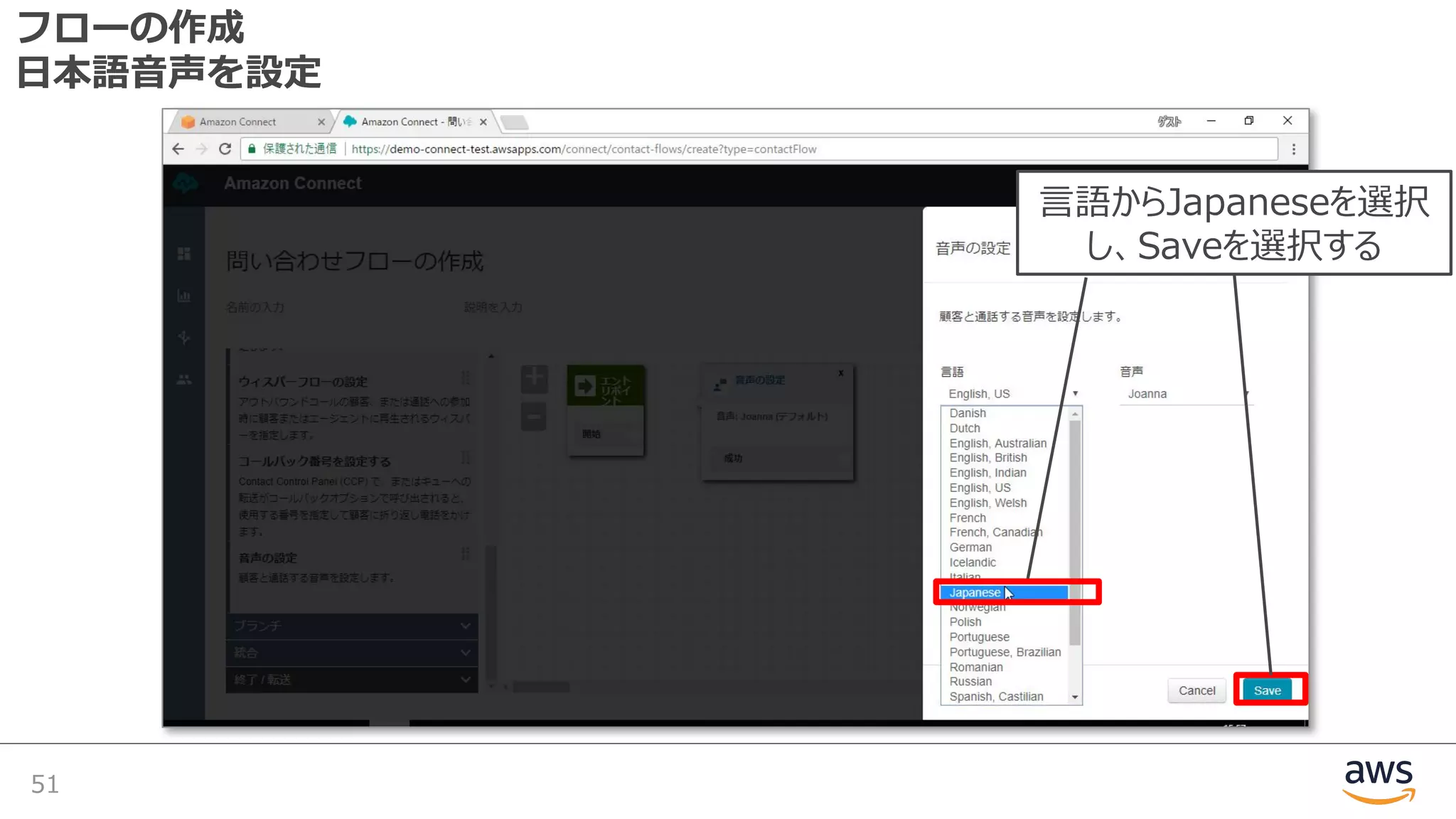Expand the 統合 section
The width and height of the screenshot is (1456, 819).
352,653
